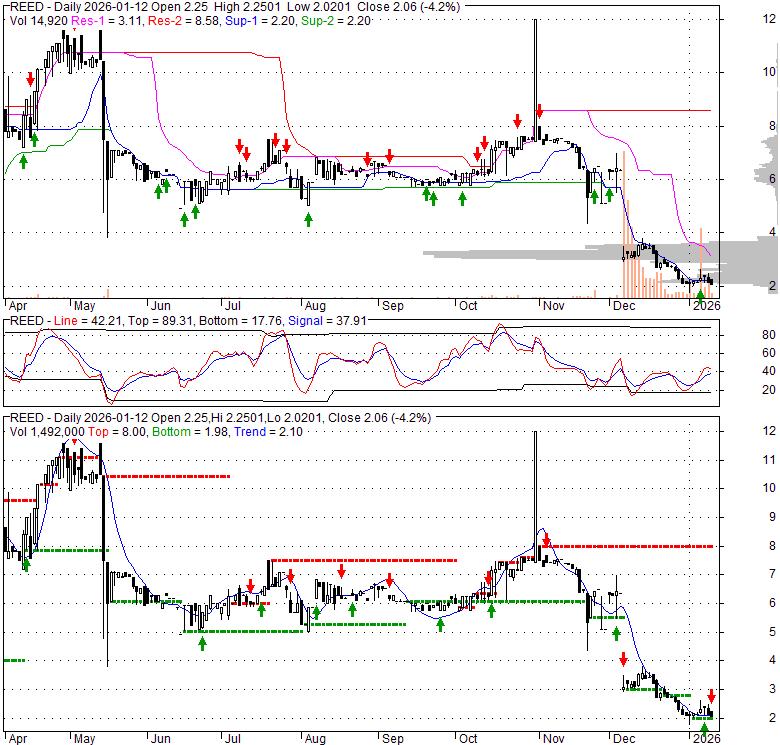Click the 'Vol 14,920' value in top chart
The image size is (780, 745).
click(x=39, y=20)
